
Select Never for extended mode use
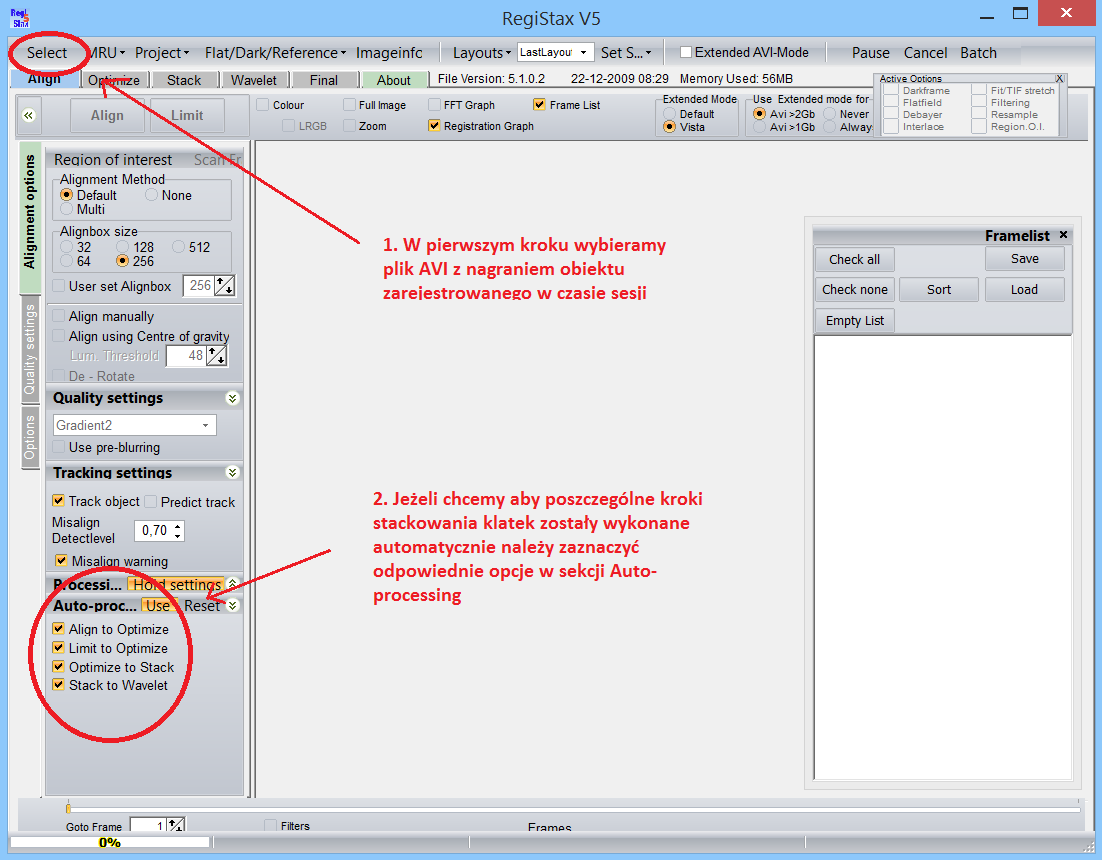click(829, 114)
